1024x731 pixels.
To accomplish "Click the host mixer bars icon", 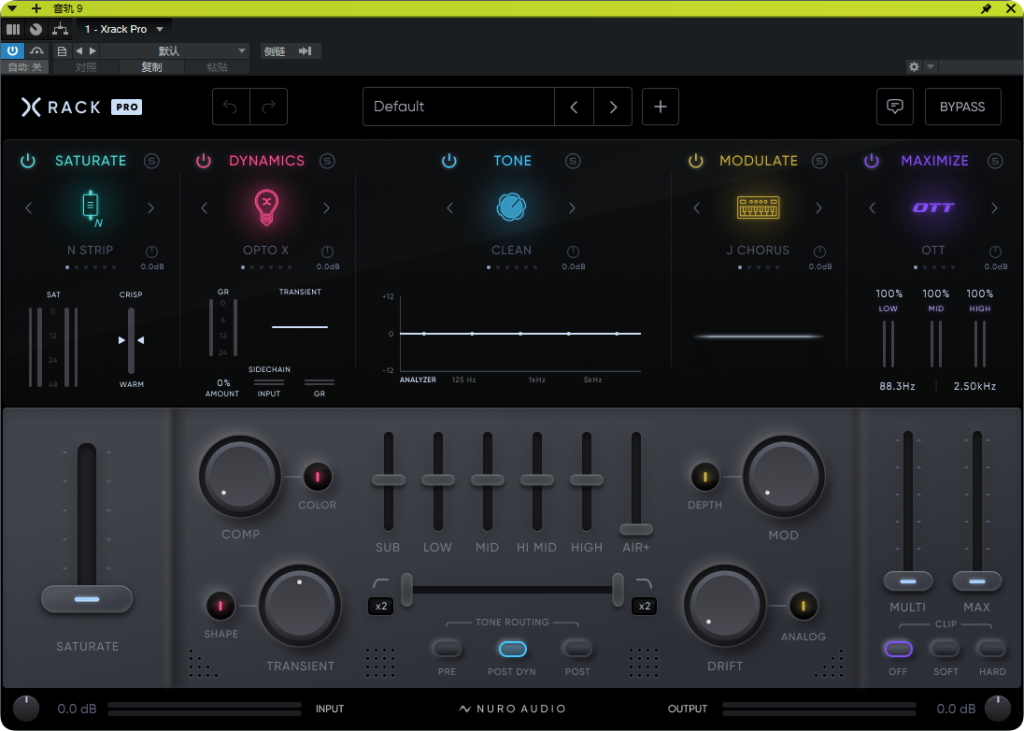I will pos(13,29).
